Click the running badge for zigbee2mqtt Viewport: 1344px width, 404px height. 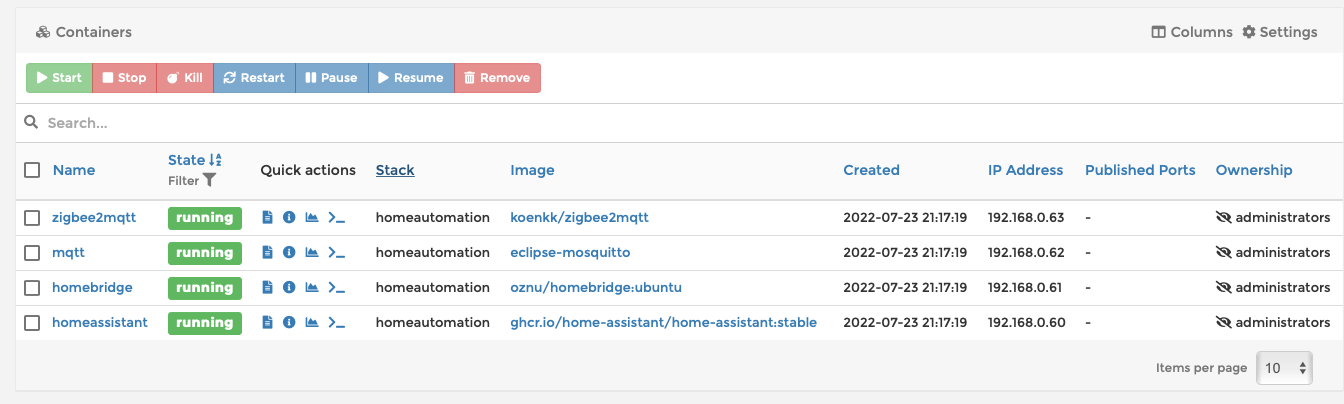pyautogui.click(x=205, y=218)
